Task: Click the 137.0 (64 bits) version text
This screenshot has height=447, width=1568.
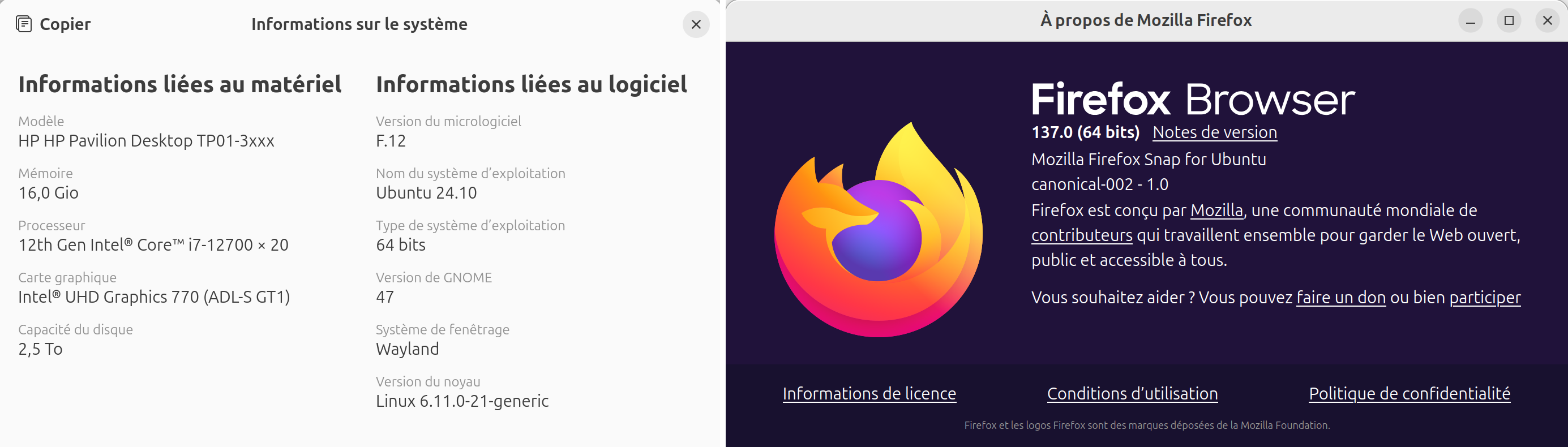Action: click(1085, 132)
